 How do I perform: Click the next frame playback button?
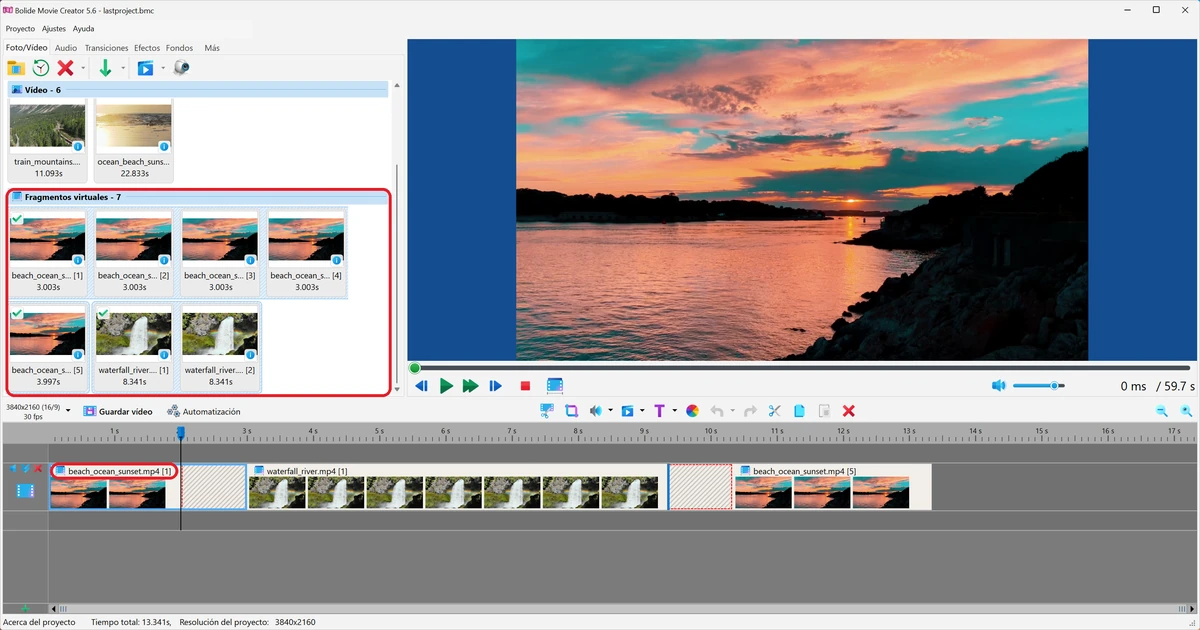[496, 386]
